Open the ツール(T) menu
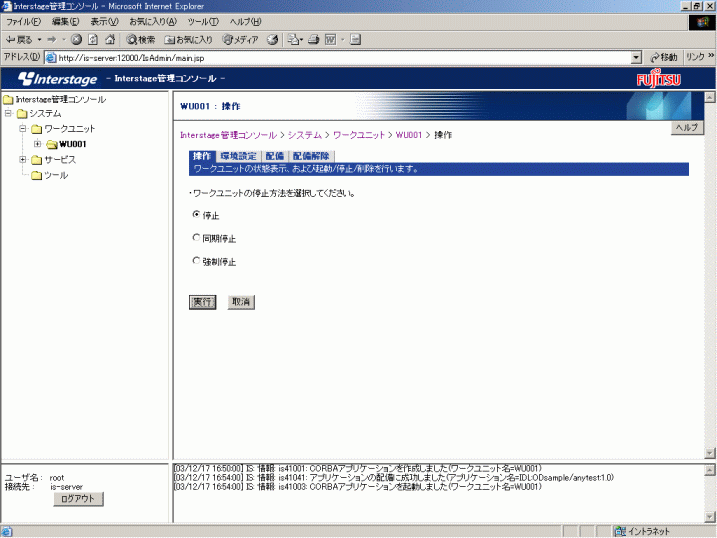Image resolution: width=717 pixels, height=538 pixels. click(203, 21)
